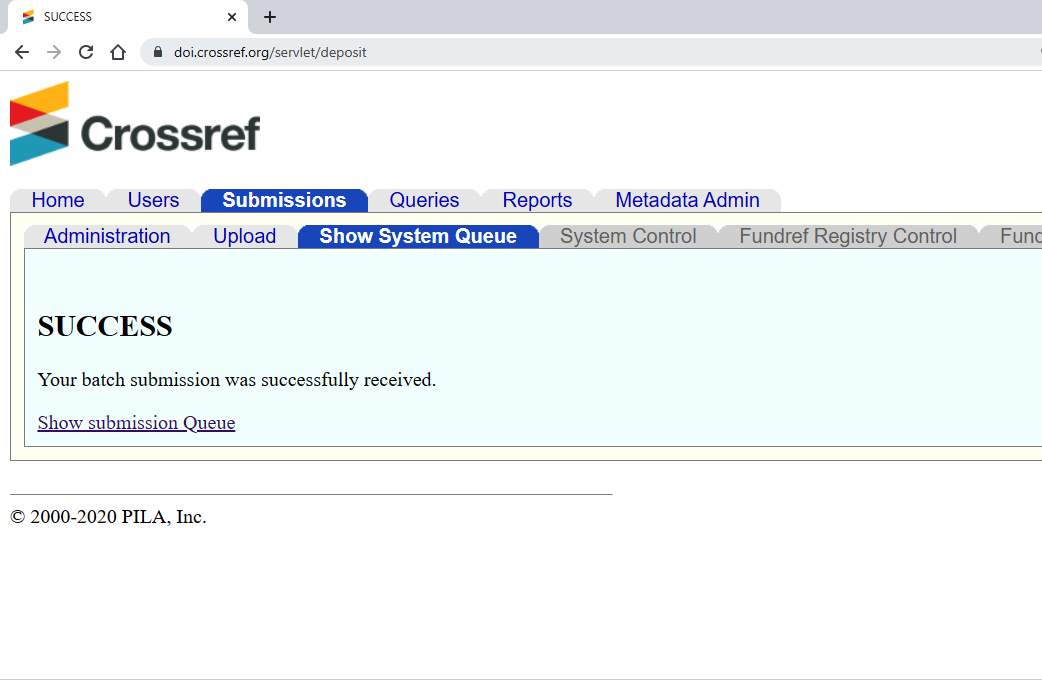Open the Fundref Registry Control sub-tab

coord(848,236)
